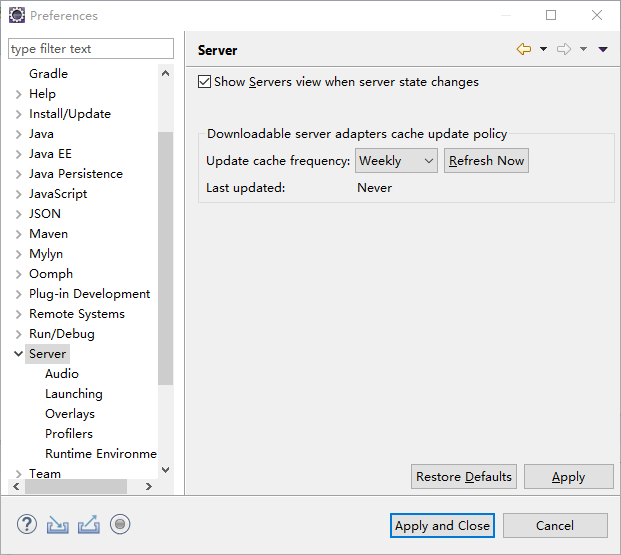Open the Update cache frequency dropdown
Screen dimensions: 621x555
396,160
